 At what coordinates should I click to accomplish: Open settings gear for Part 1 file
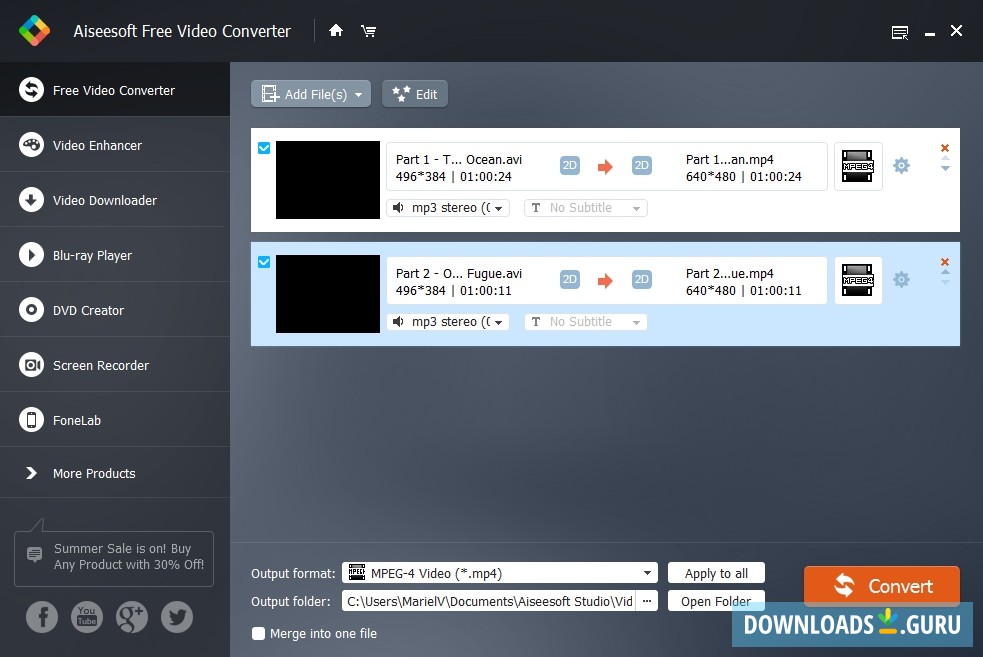[901, 166]
